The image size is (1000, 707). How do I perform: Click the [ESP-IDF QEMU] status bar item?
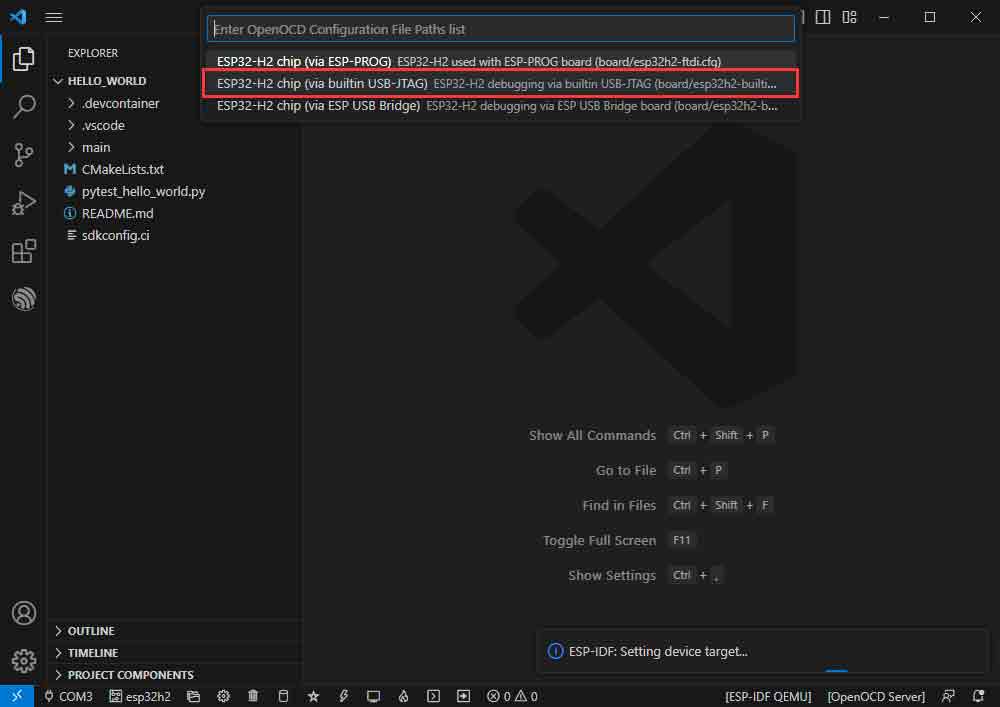coord(768,696)
